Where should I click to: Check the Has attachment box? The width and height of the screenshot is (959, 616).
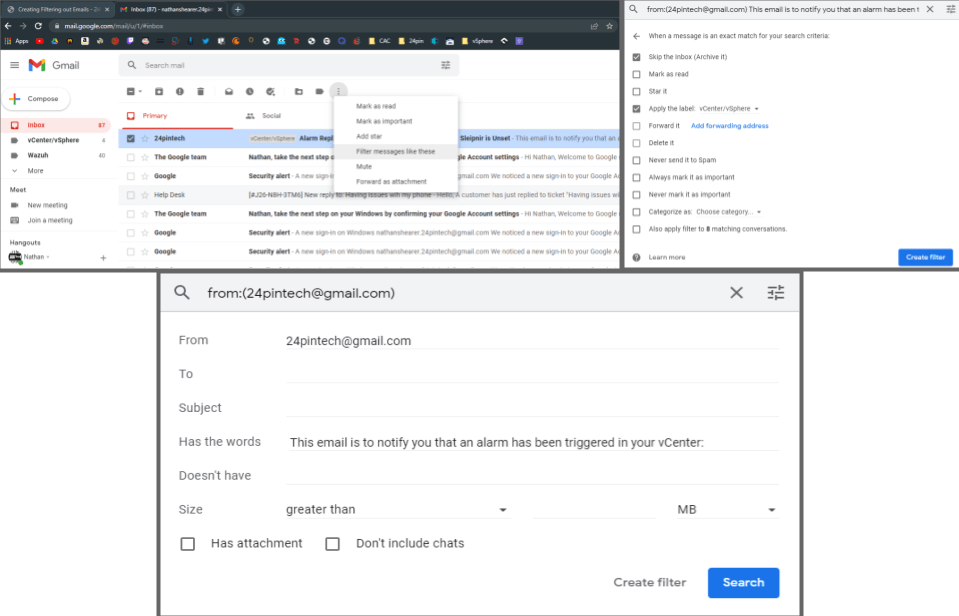pyautogui.click(x=188, y=543)
